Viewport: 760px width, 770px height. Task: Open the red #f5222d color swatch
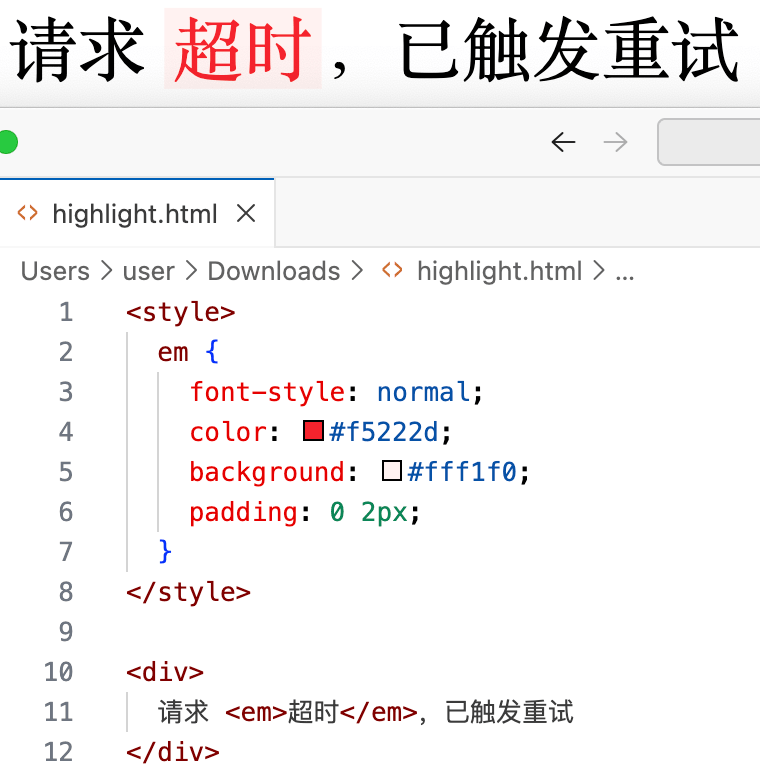point(313,432)
